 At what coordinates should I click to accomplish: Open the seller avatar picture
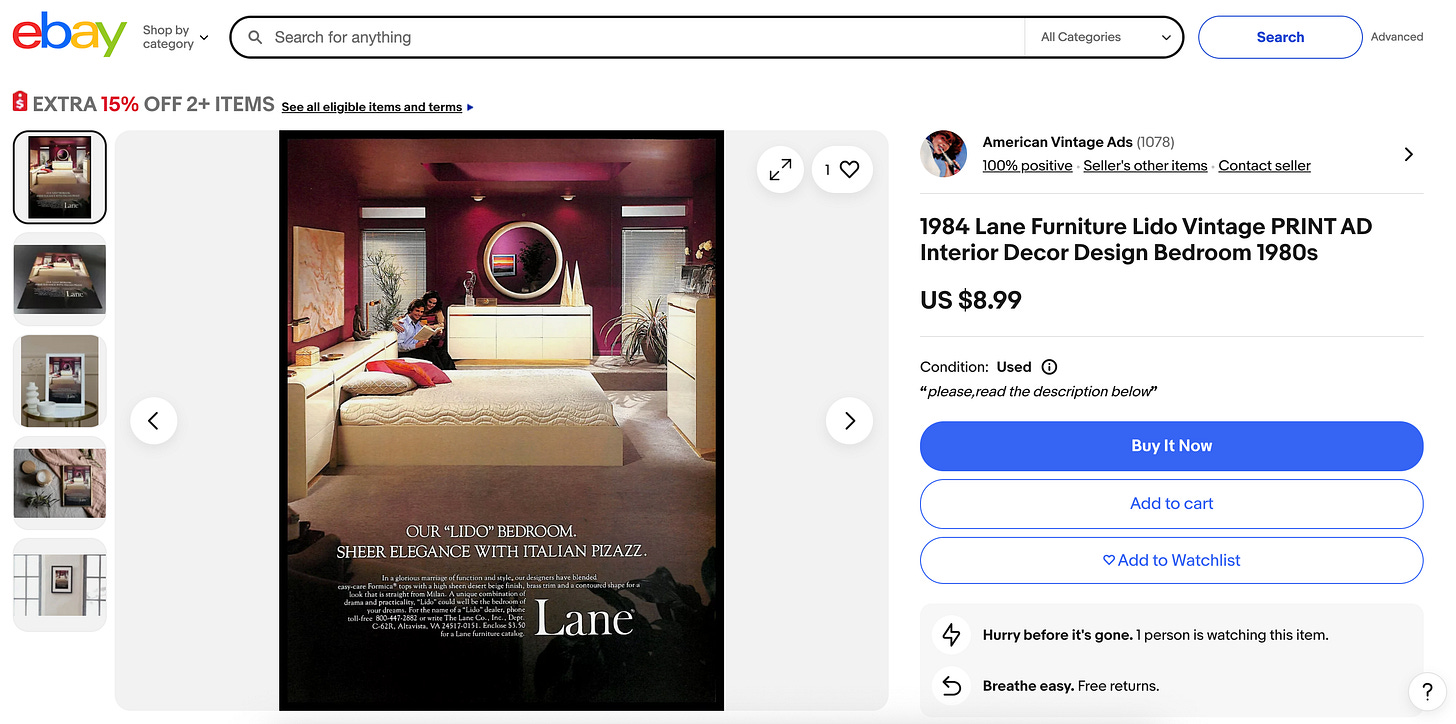coord(943,154)
